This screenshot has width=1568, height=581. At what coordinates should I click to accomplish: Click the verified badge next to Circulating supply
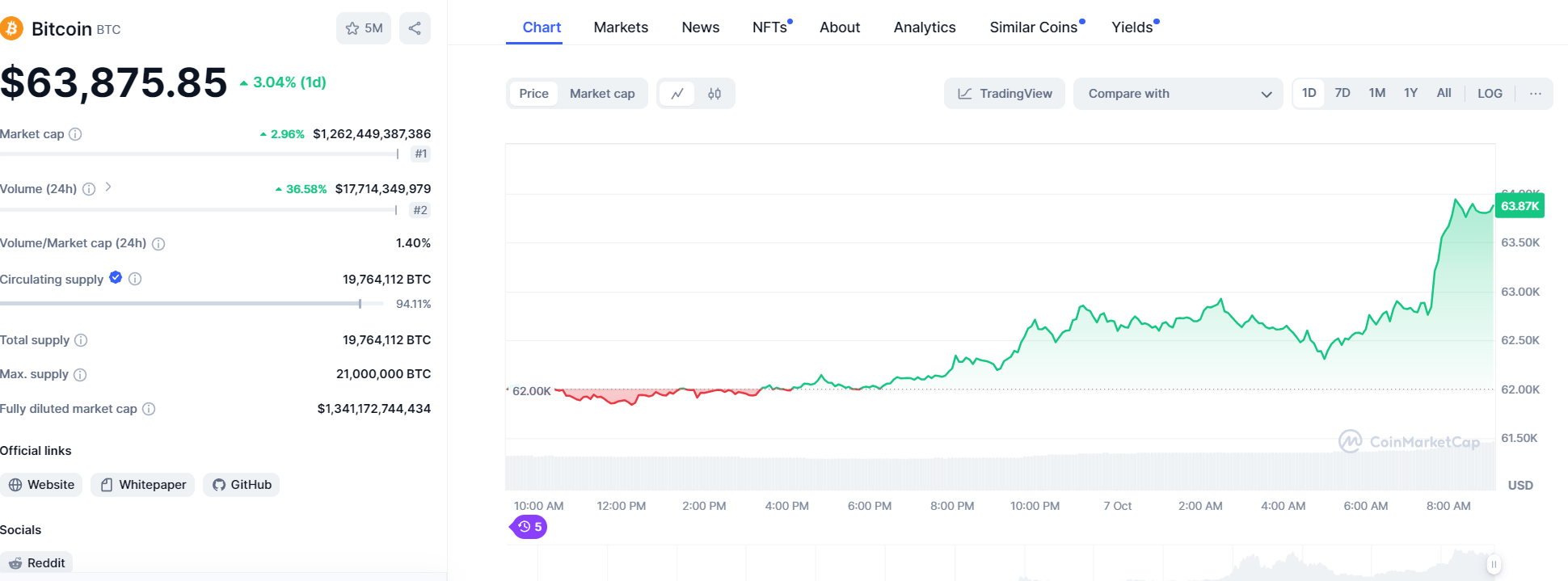point(116,277)
